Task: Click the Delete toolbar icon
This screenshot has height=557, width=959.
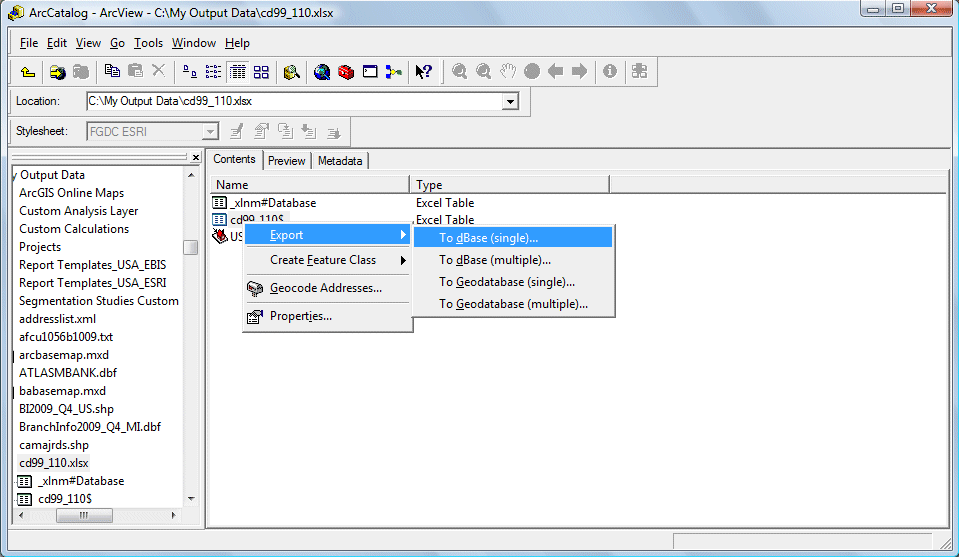Action: [158, 72]
